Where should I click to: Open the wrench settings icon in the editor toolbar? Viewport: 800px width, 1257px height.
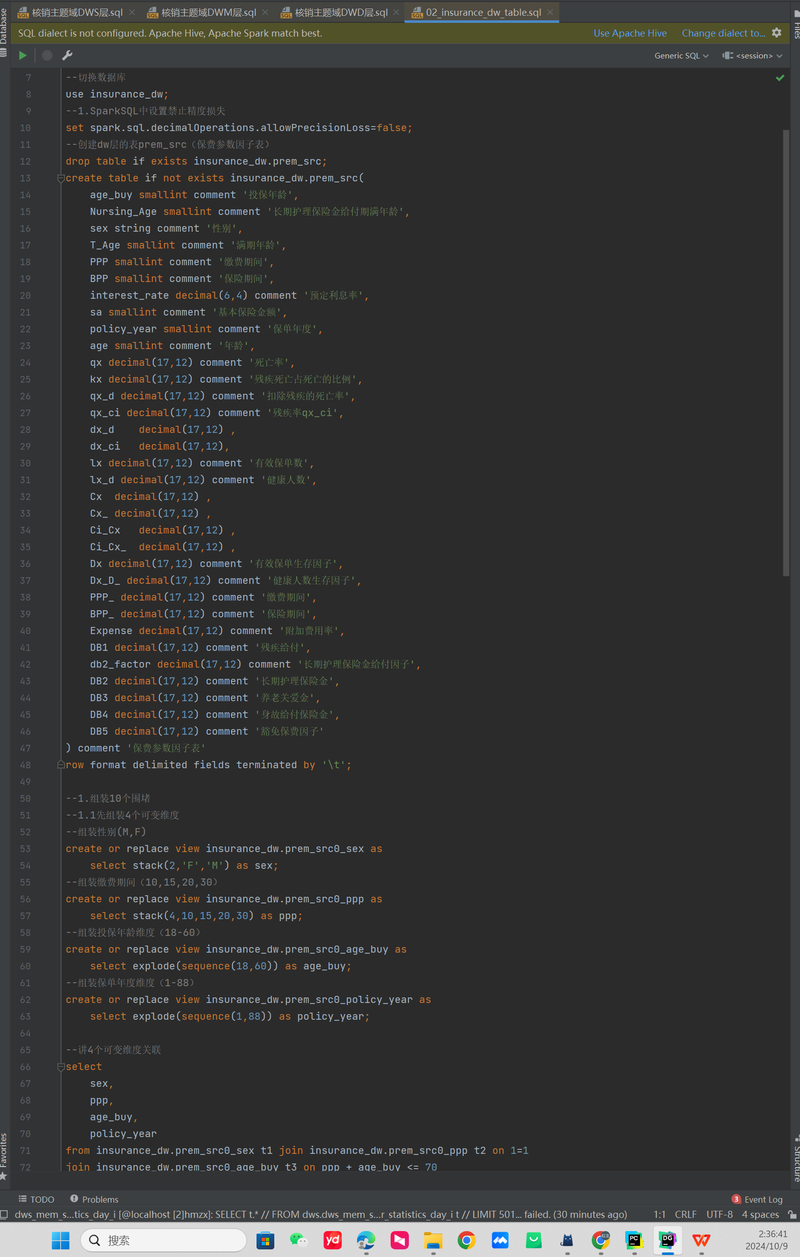click(67, 56)
